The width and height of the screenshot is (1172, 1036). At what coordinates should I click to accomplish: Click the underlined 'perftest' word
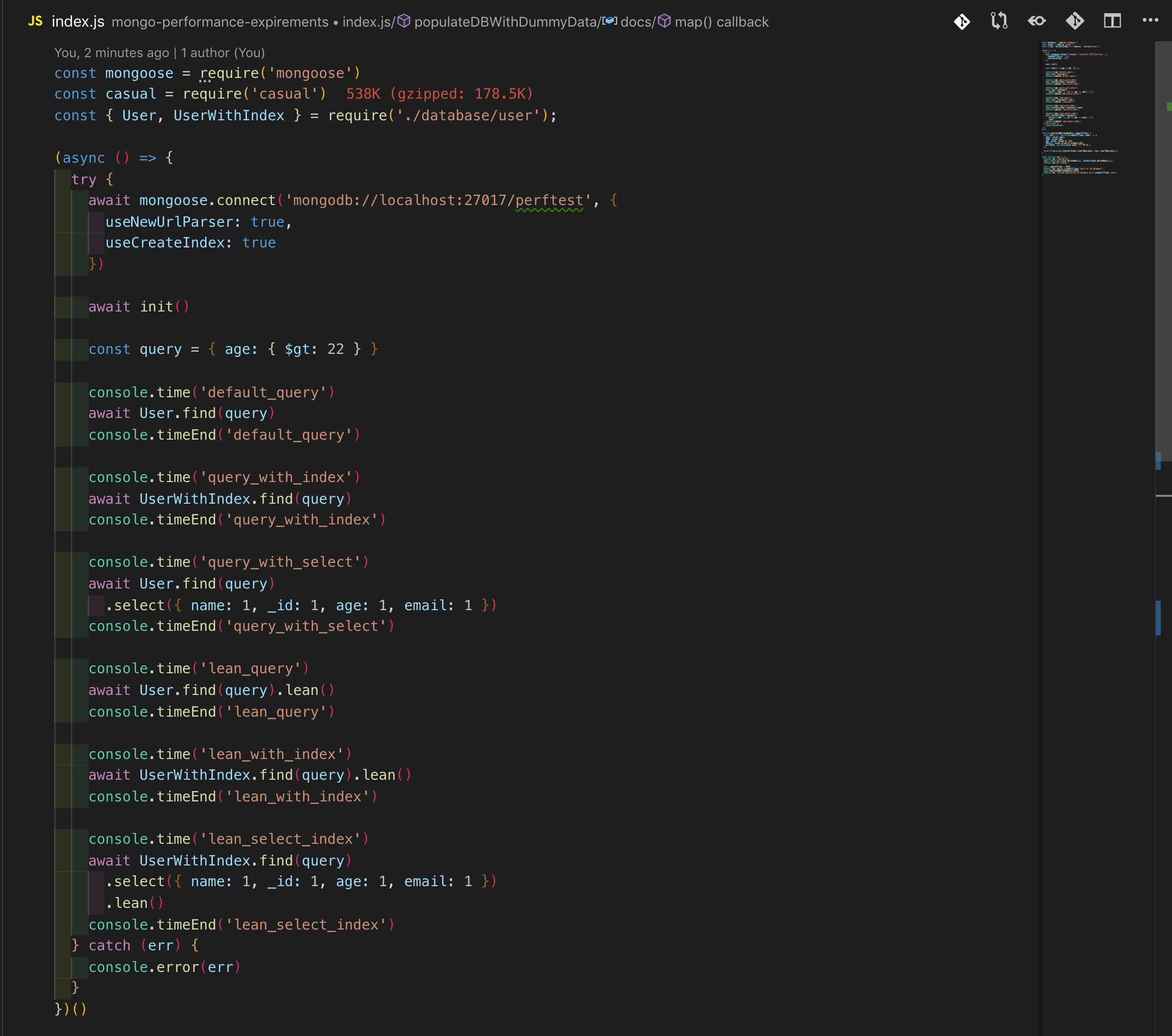click(x=550, y=200)
